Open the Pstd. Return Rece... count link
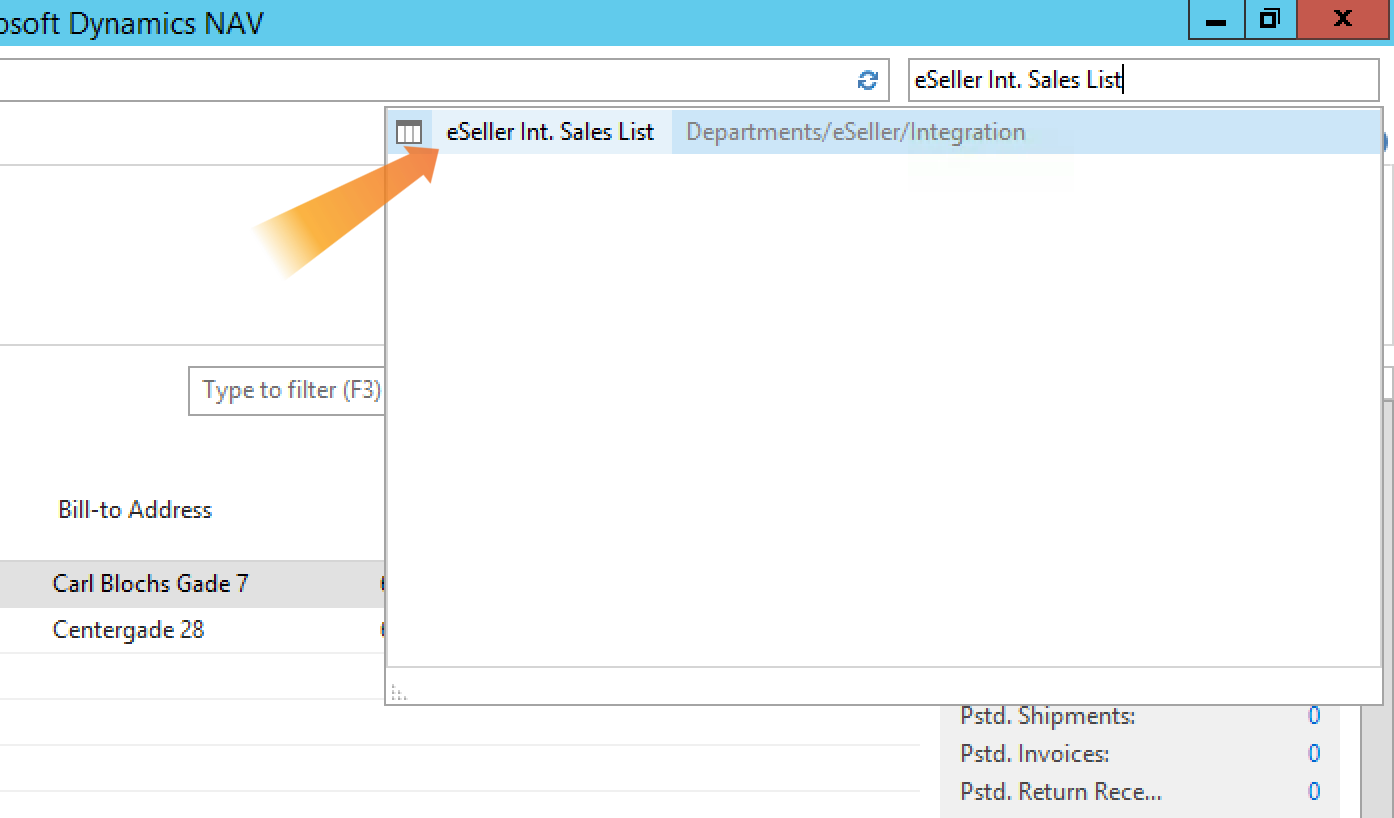 click(1314, 792)
